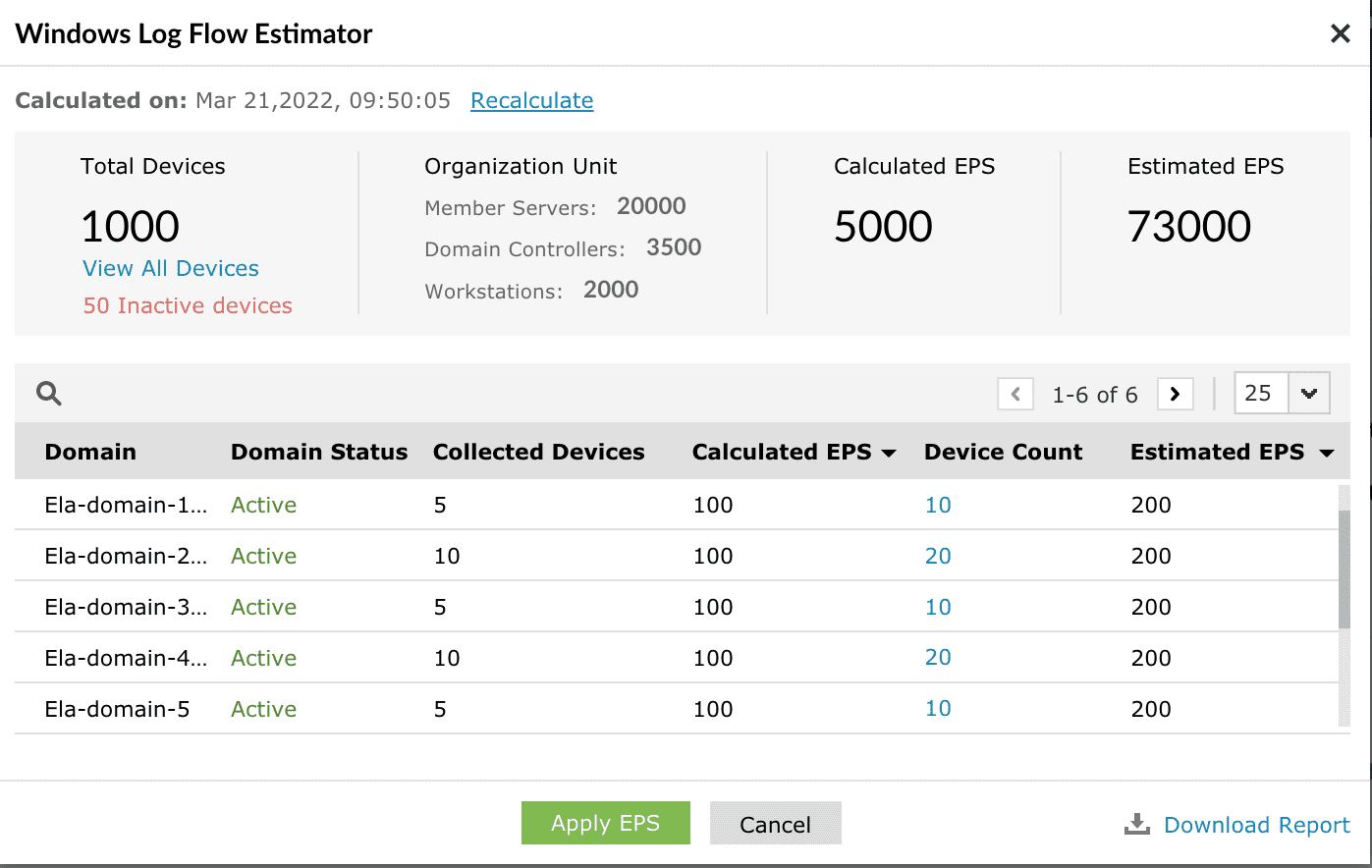The image size is (1372, 868).
Task: Click device count 10 for Ela-domain-1
Action: [x=938, y=505]
